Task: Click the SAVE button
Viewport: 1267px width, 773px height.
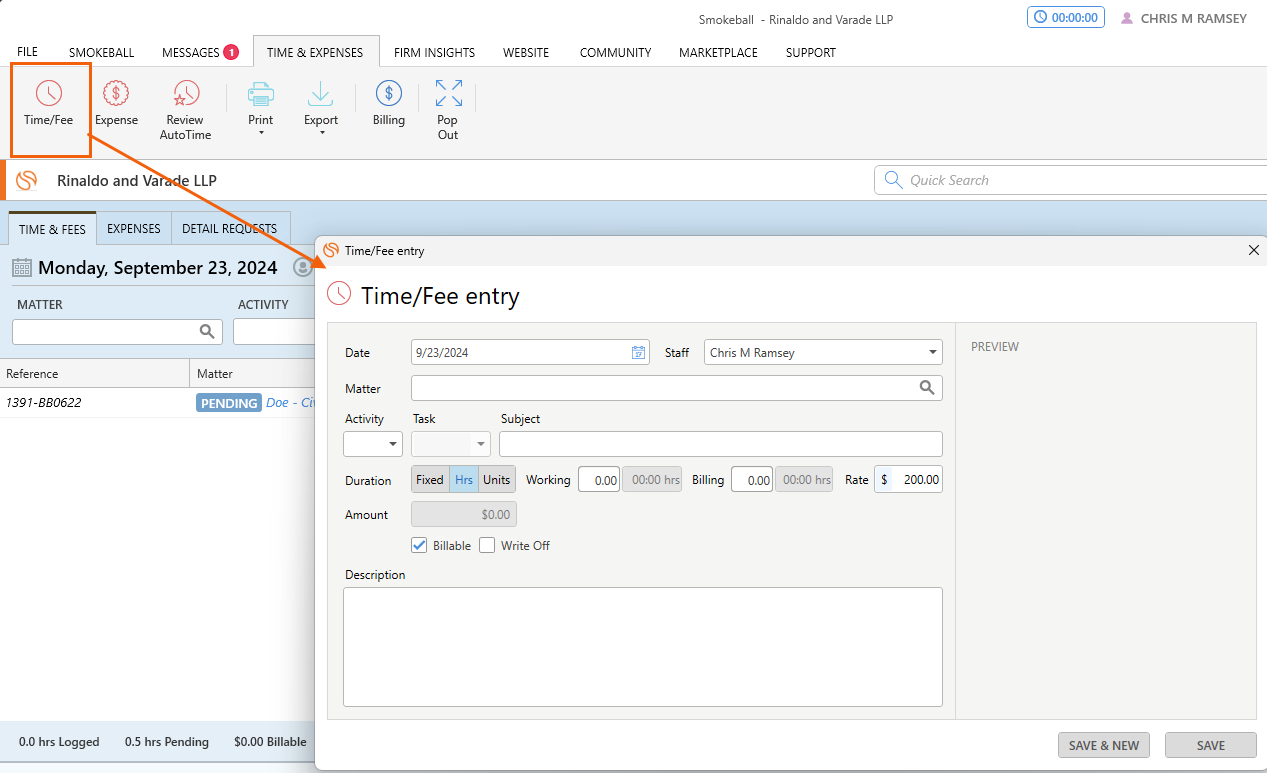Action: pos(1211,745)
